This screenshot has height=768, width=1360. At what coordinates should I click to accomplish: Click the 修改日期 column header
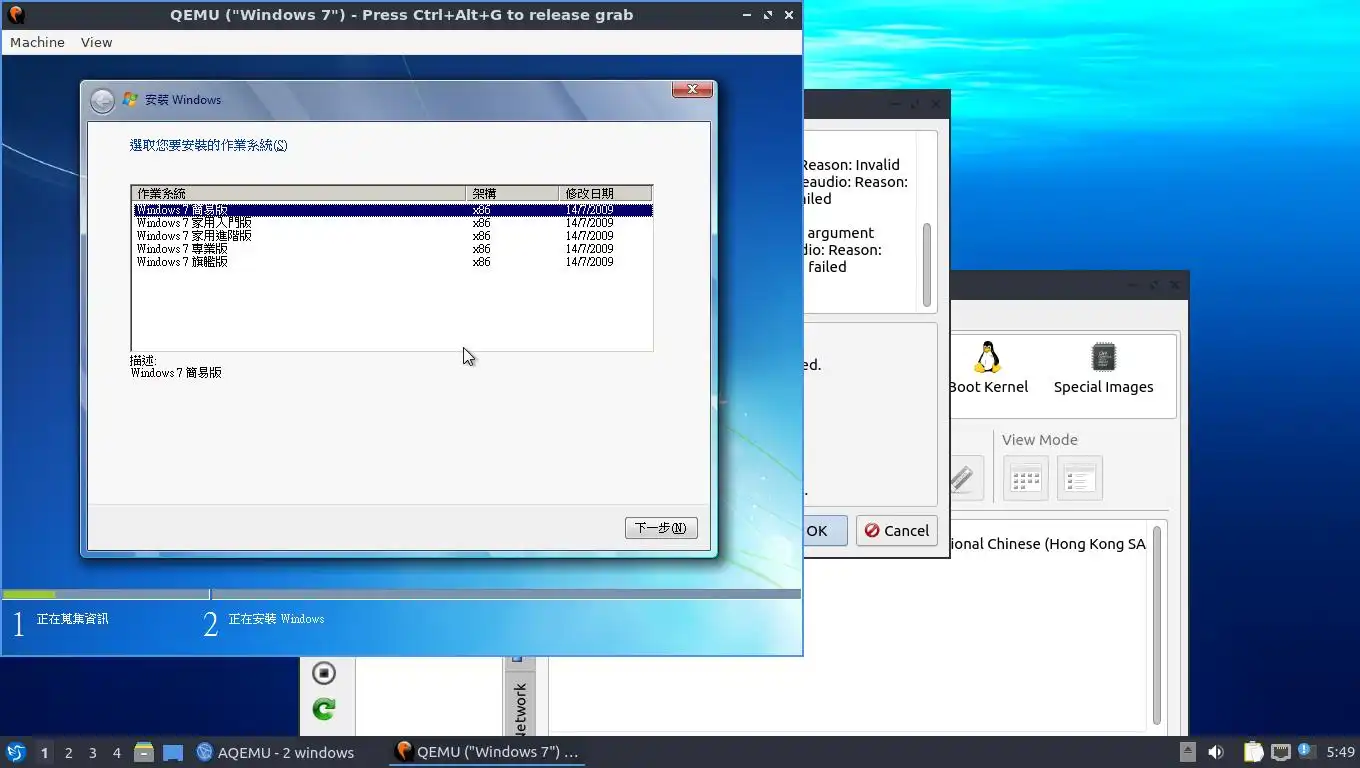click(605, 193)
